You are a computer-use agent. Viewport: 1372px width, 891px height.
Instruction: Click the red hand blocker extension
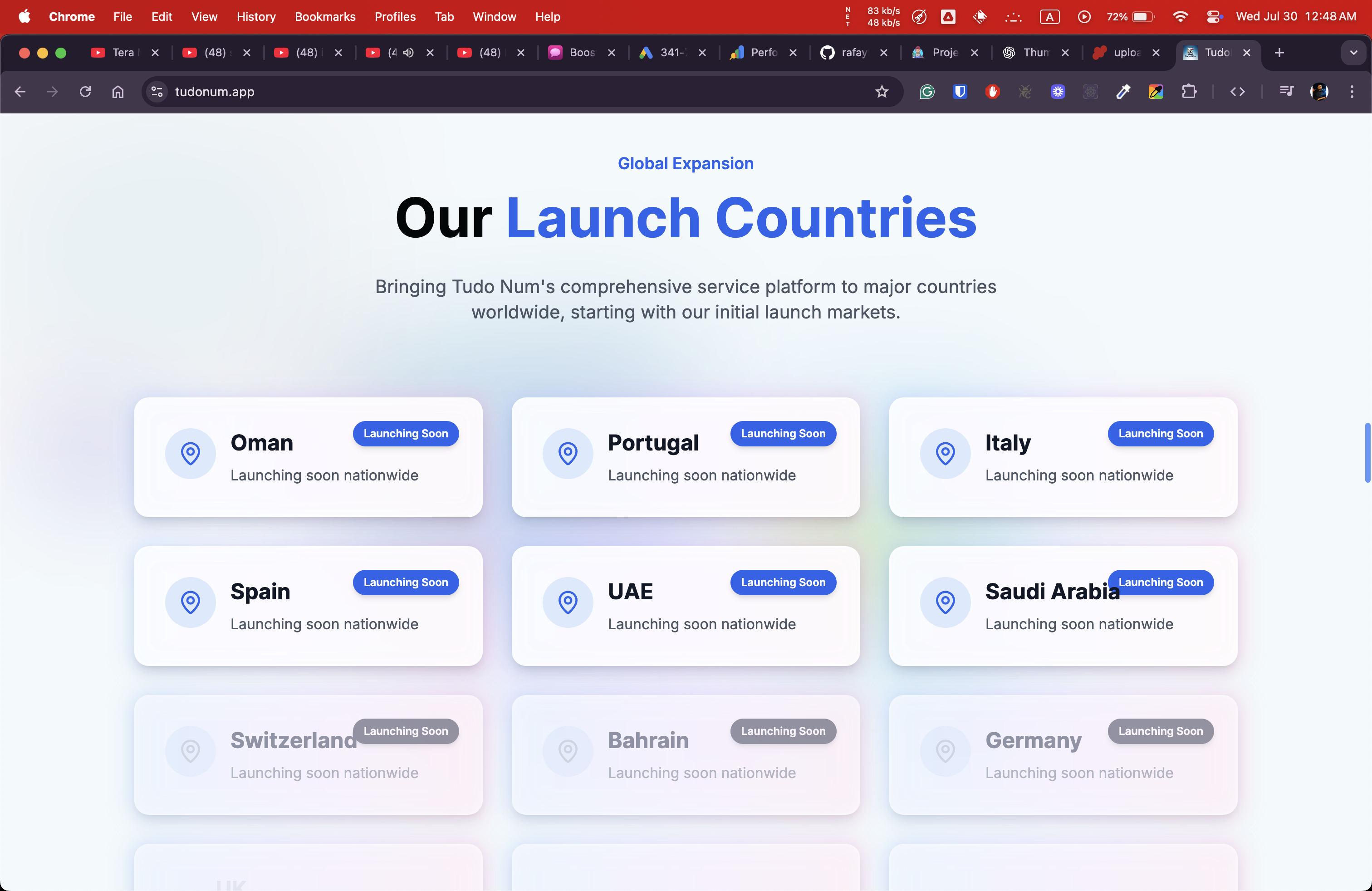pyautogui.click(x=993, y=92)
